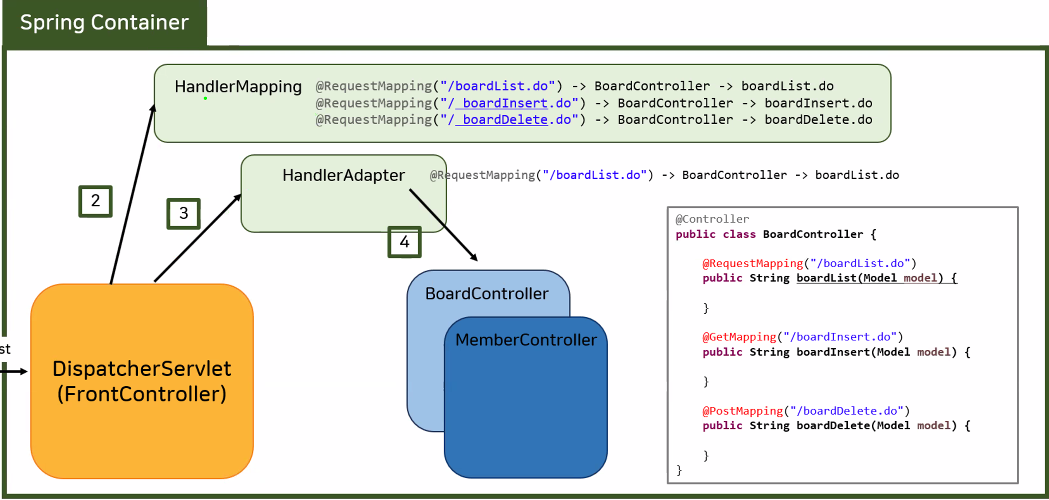Viewport: 1049px width, 500px height.
Task: Click the @GetMapping("/boardInsert.do") annotation
Action: pos(803,336)
